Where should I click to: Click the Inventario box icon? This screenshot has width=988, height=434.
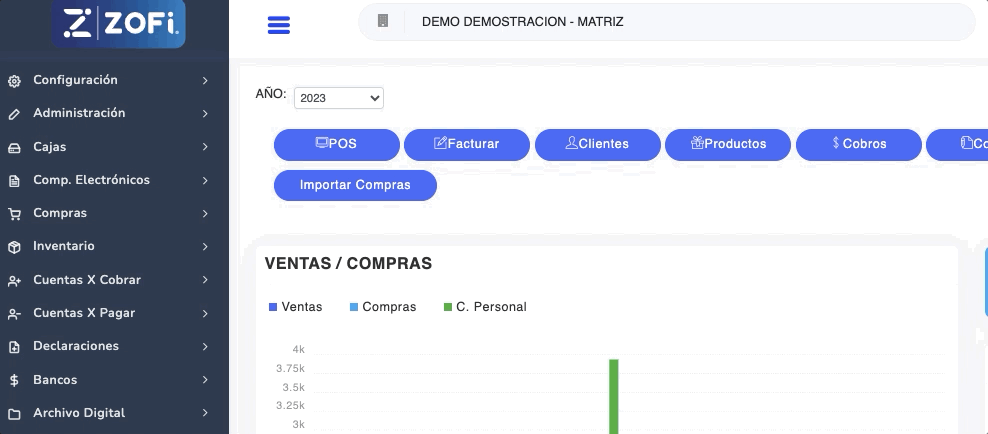[x=14, y=247]
